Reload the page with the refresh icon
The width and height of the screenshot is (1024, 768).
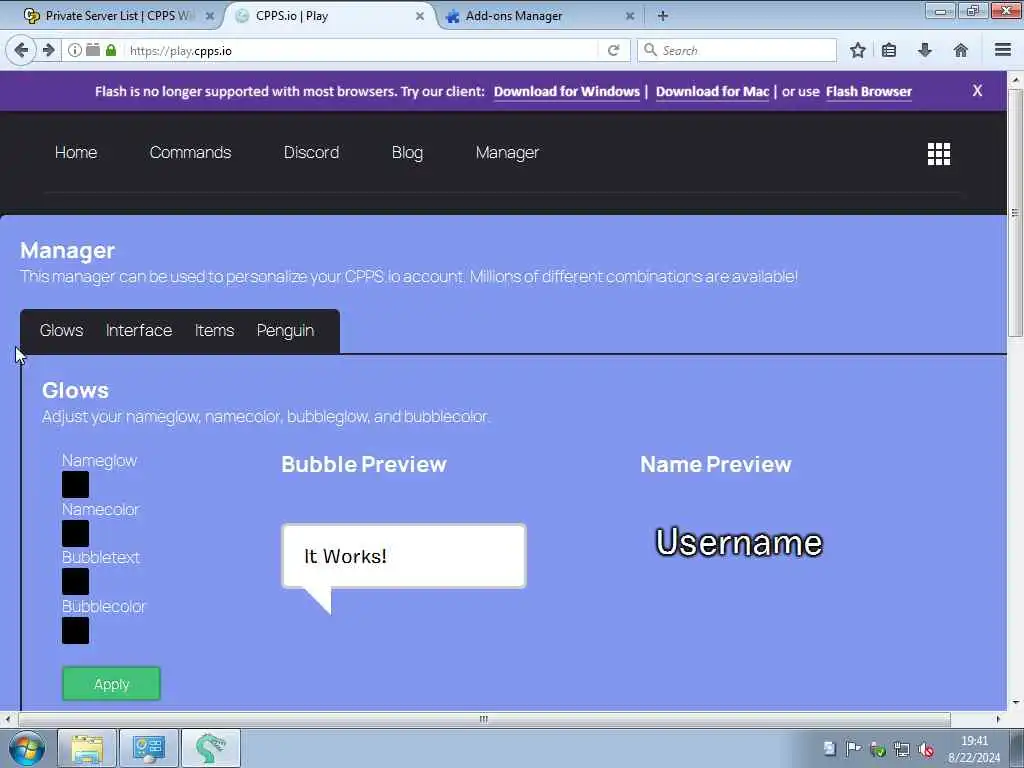click(613, 50)
